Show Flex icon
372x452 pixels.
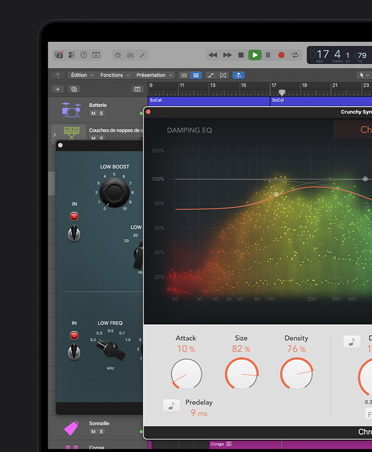click(223, 75)
